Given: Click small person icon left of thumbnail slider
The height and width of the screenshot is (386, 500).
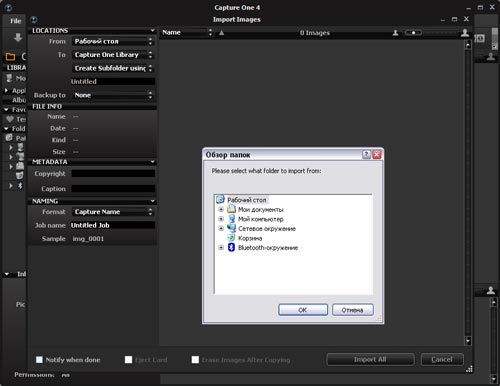Looking at the screenshot, I should coord(395,33).
